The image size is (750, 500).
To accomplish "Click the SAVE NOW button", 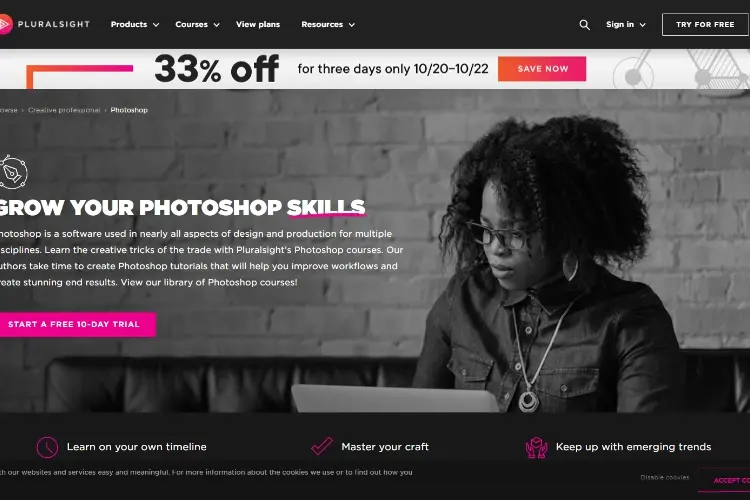I will (x=542, y=69).
